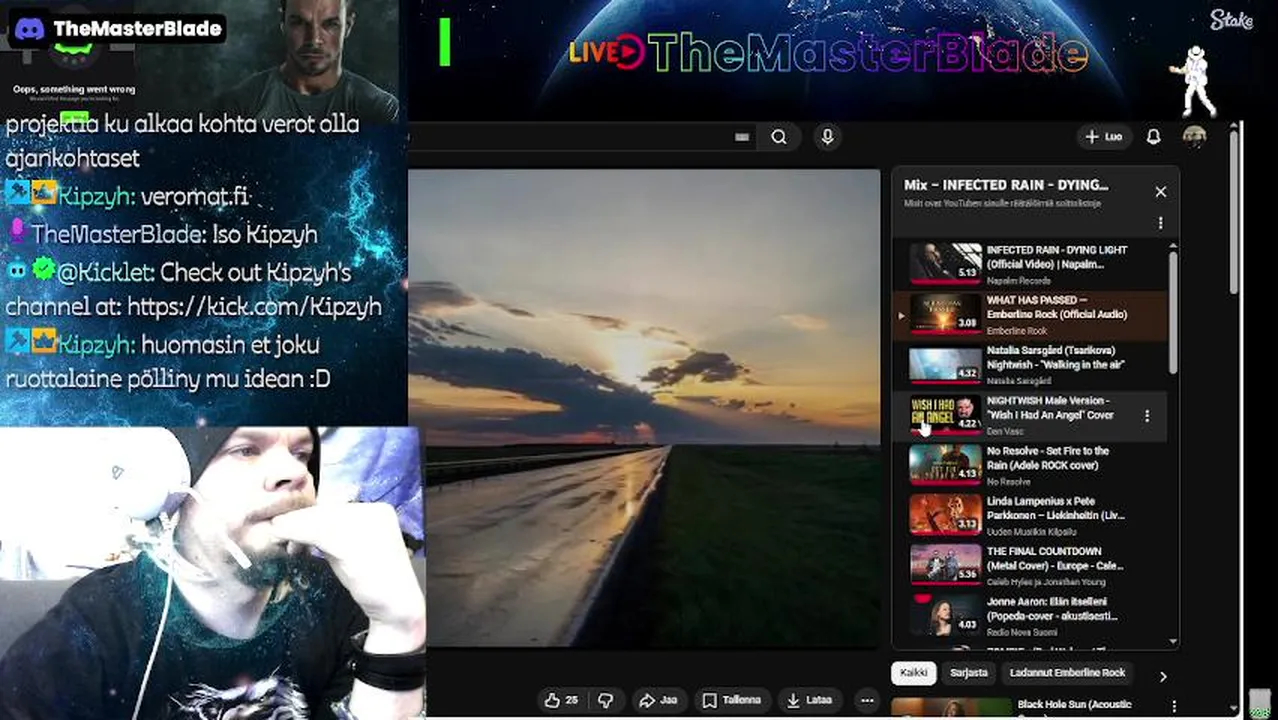Click veromat.fi text in chat
The height and width of the screenshot is (720, 1278).
(195, 197)
